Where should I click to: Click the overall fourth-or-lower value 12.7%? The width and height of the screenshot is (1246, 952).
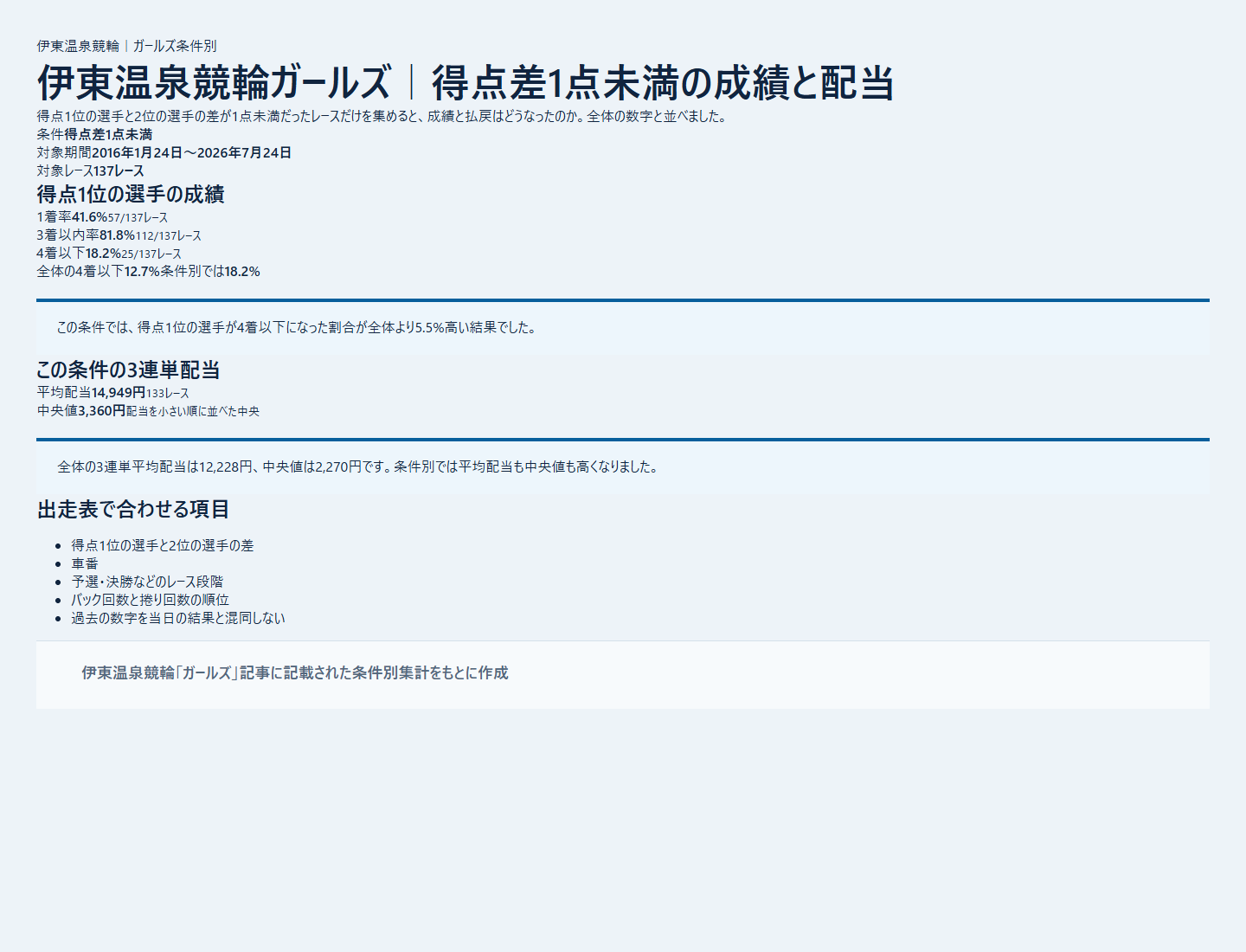pyautogui.click(x=142, y=272)
